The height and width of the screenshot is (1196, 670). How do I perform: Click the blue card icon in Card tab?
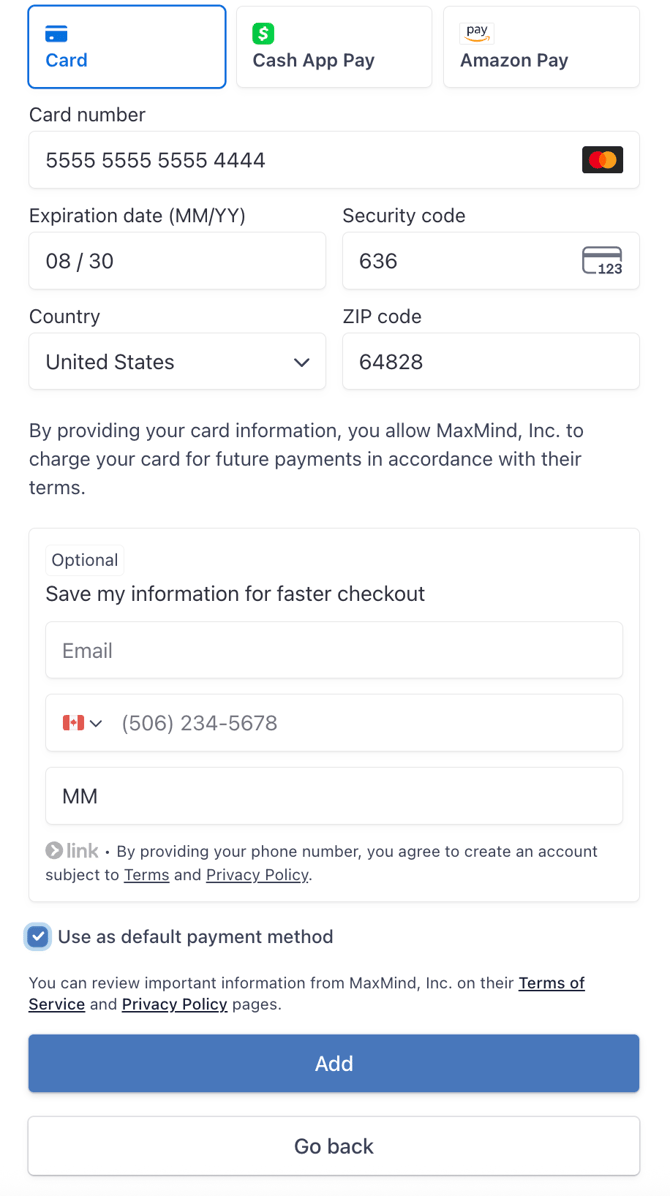pyautogui.click(x=57, y=34)
